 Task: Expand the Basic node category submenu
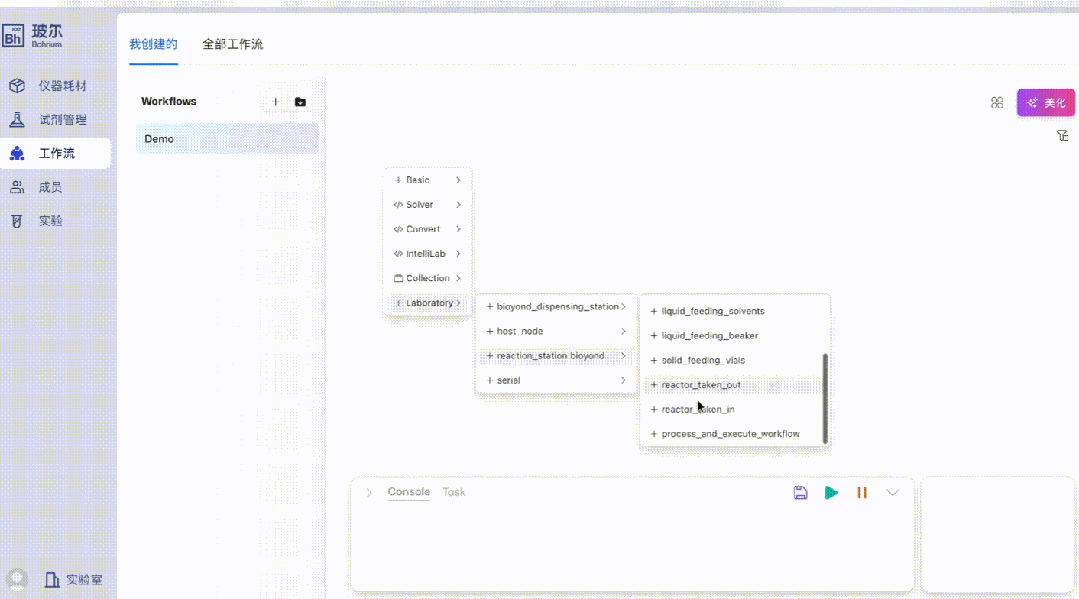click(428, 180)
